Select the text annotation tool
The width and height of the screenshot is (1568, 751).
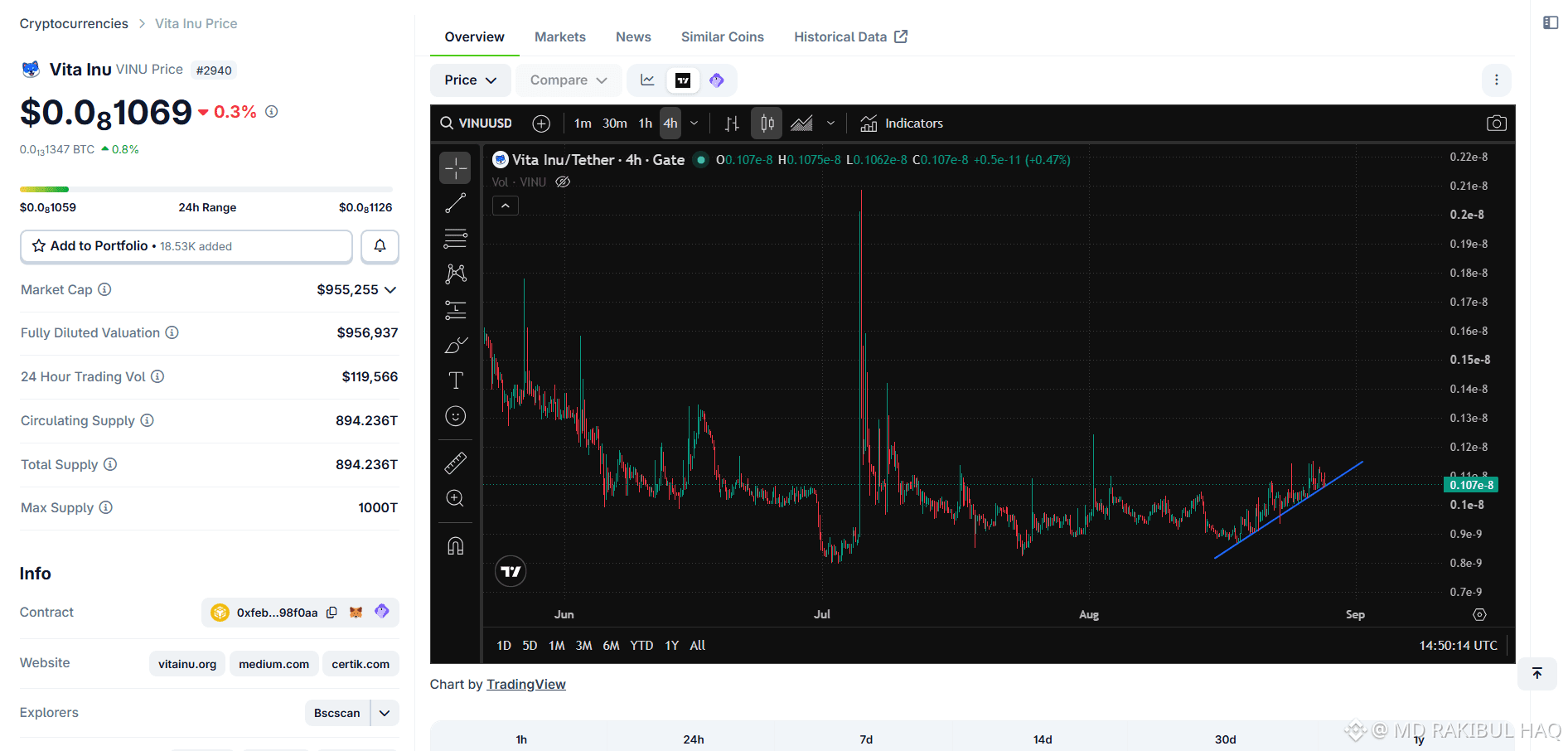(456, 380)
